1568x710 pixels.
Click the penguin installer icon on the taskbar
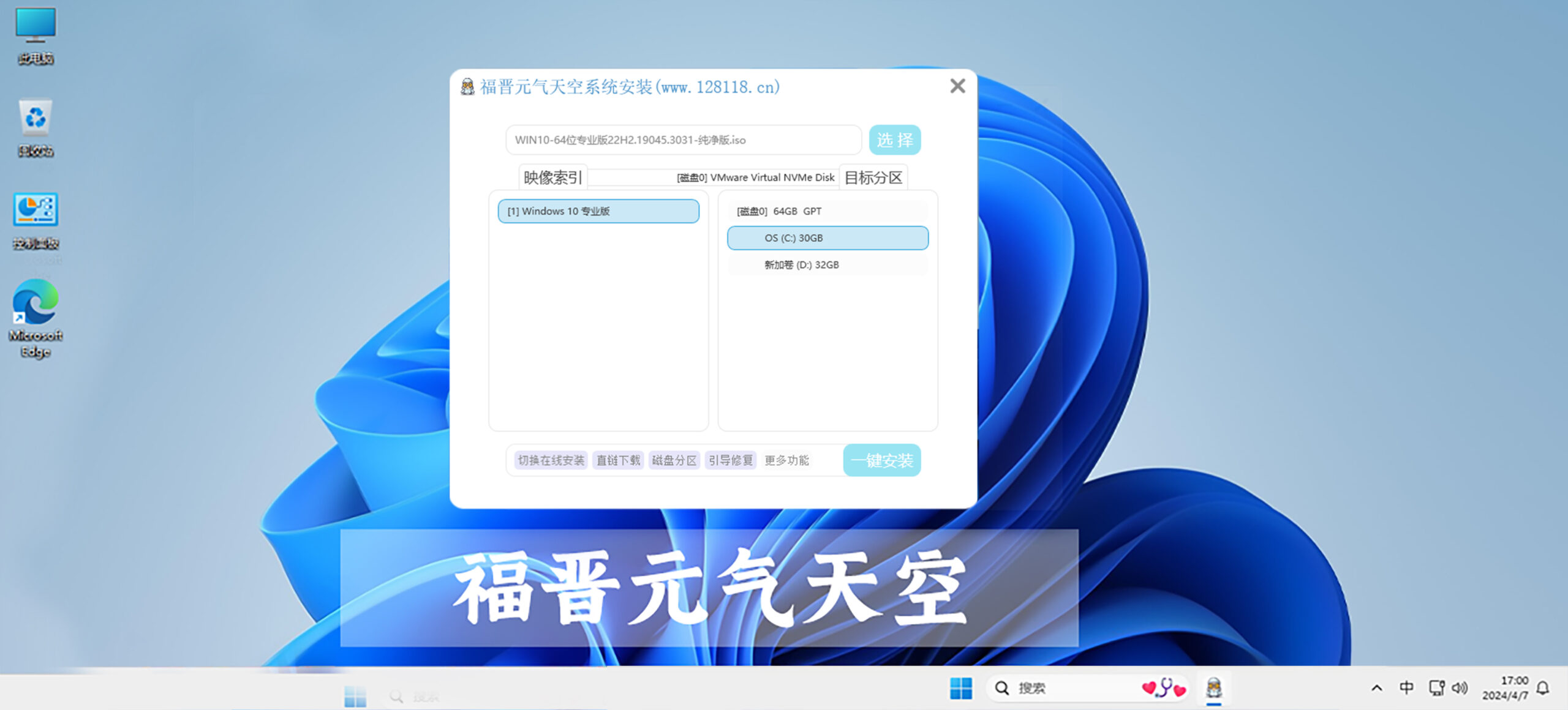pos(1215,687)
